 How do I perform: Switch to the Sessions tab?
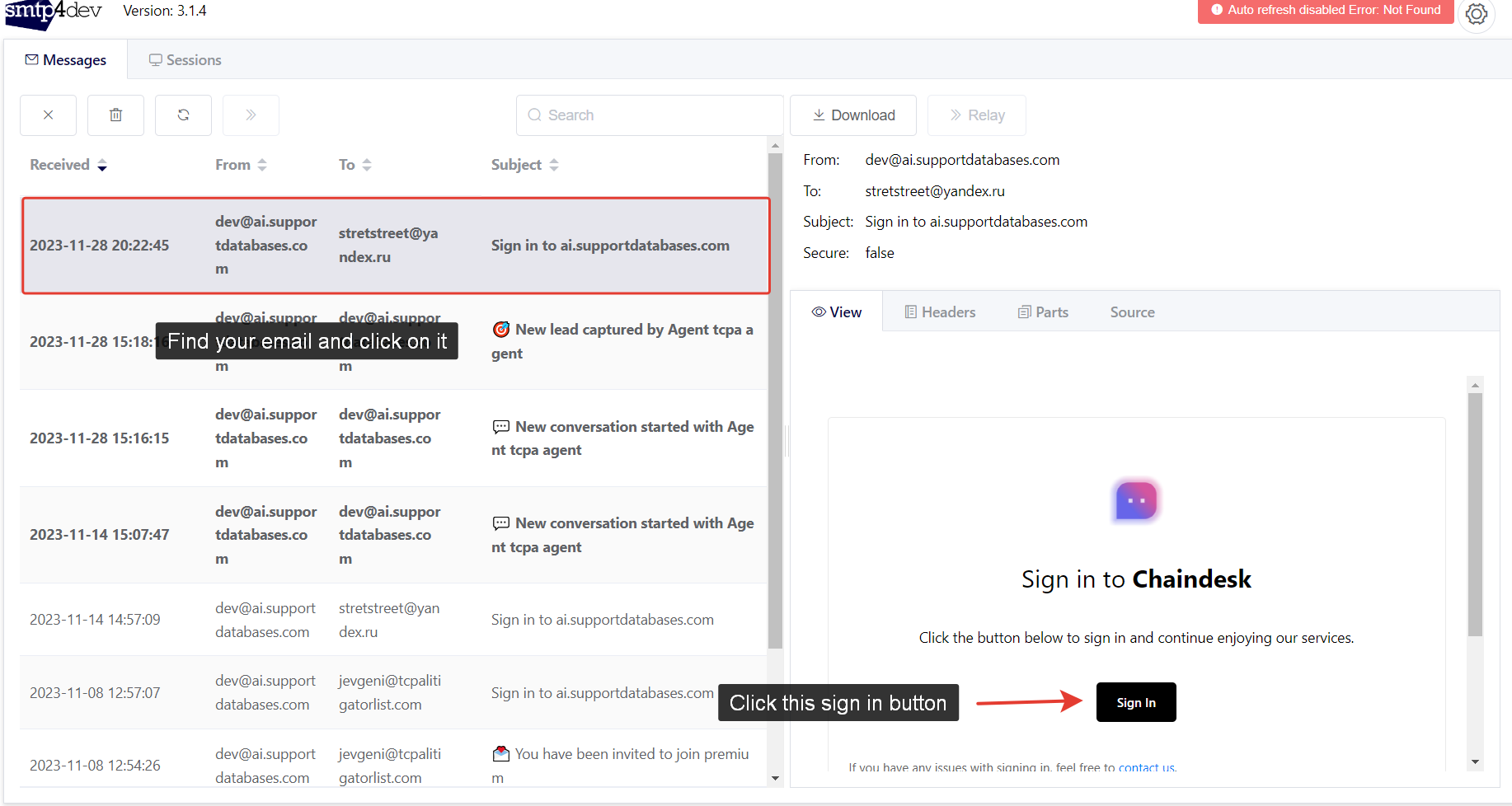click(185, 60)
